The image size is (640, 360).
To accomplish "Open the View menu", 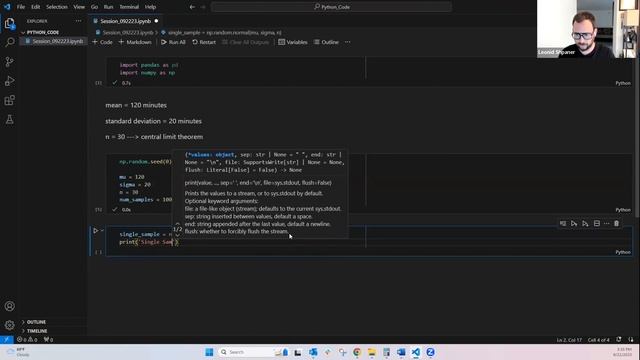I will [x=79, y=7].
